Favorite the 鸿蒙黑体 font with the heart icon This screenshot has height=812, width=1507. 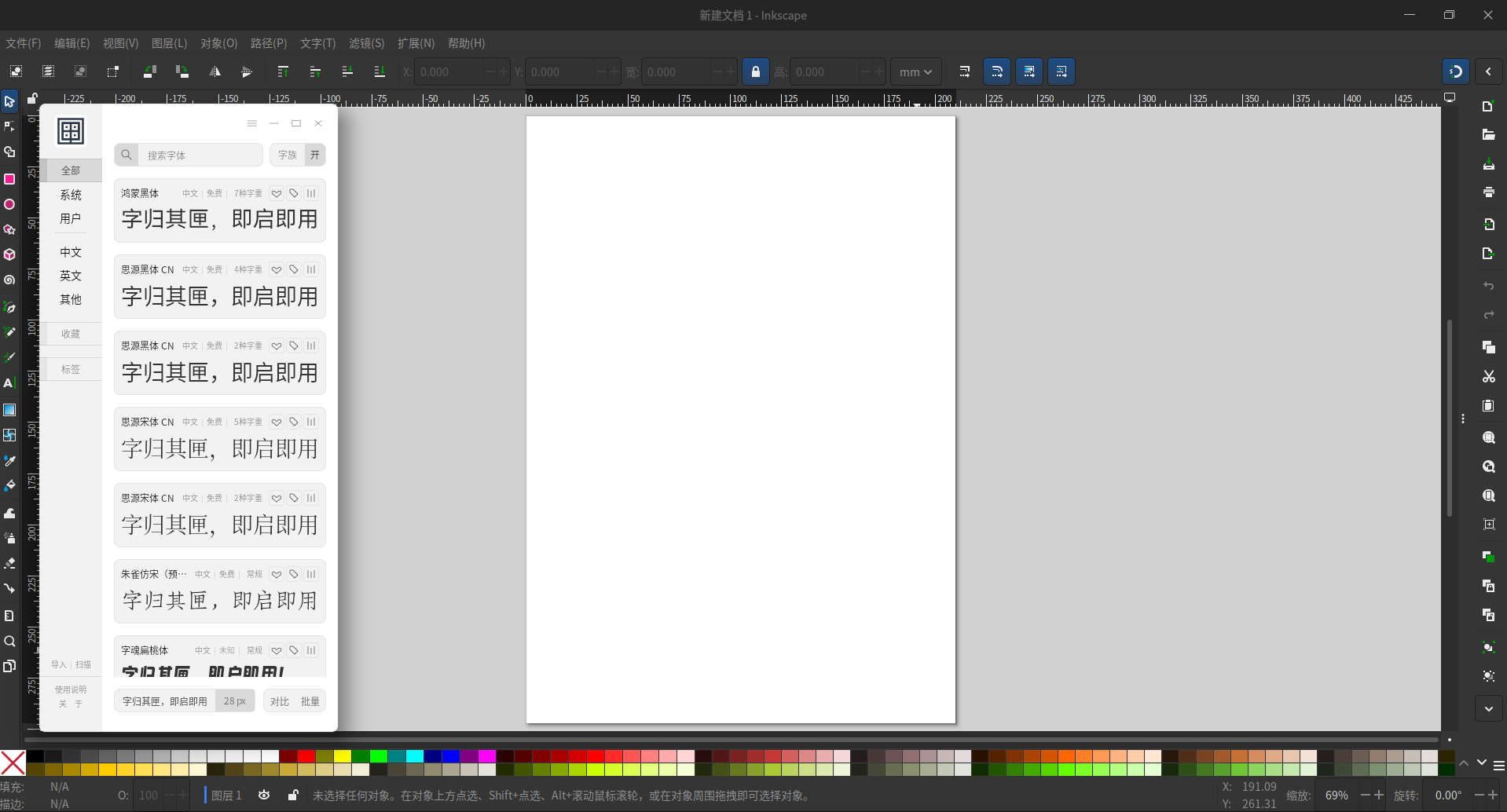[x=277, y=193]
